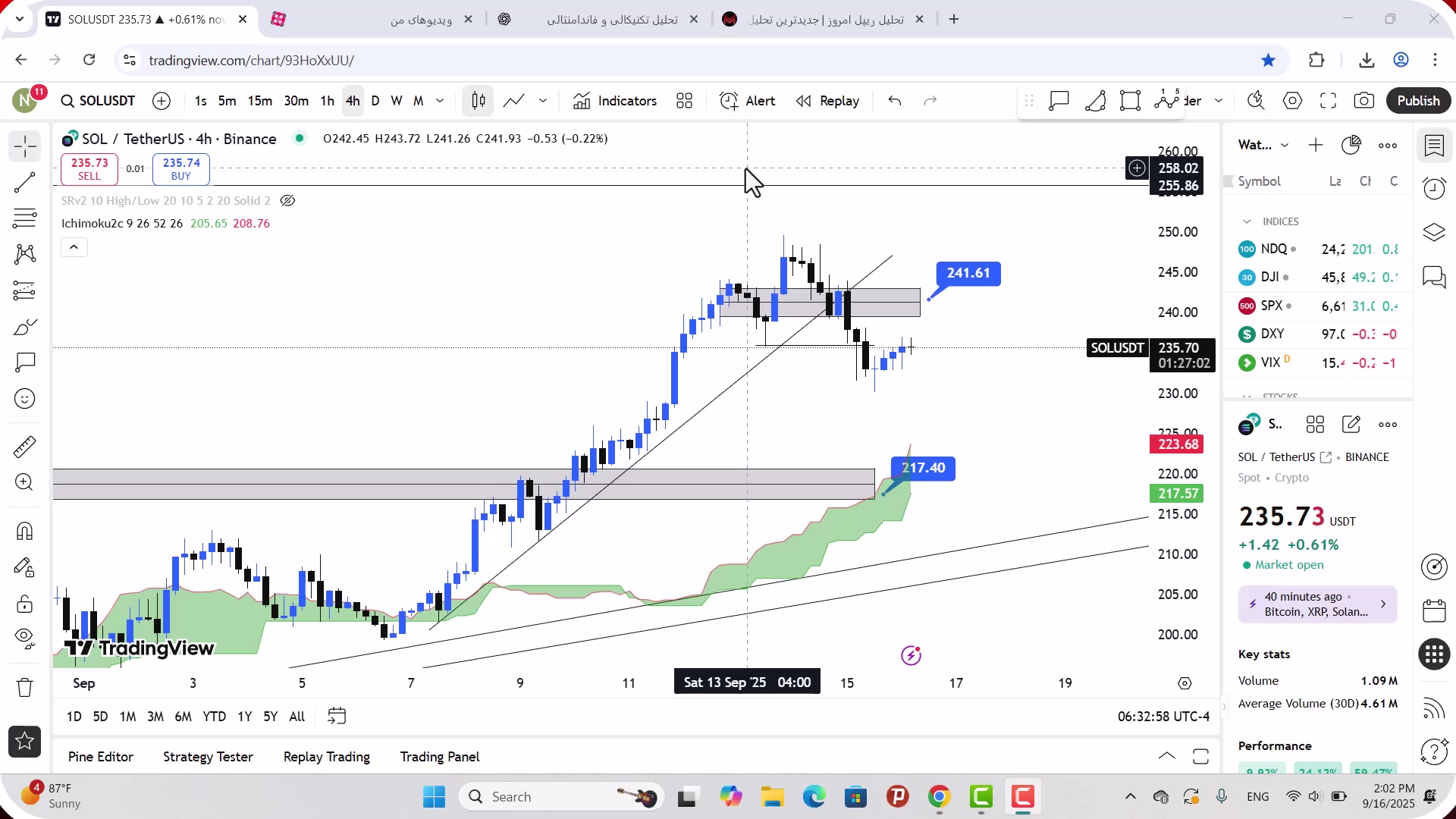
Task: Select the 15m timeframe
Action: click(x=259, y=101)
